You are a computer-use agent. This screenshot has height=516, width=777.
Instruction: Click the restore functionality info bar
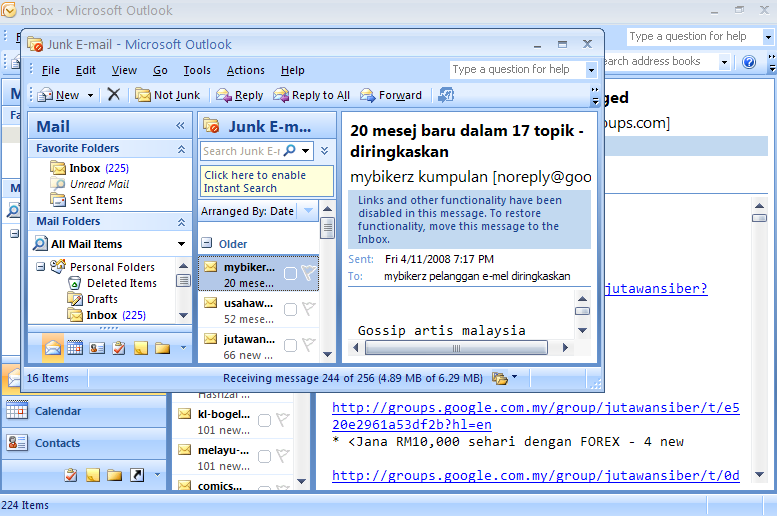[469, 220]
